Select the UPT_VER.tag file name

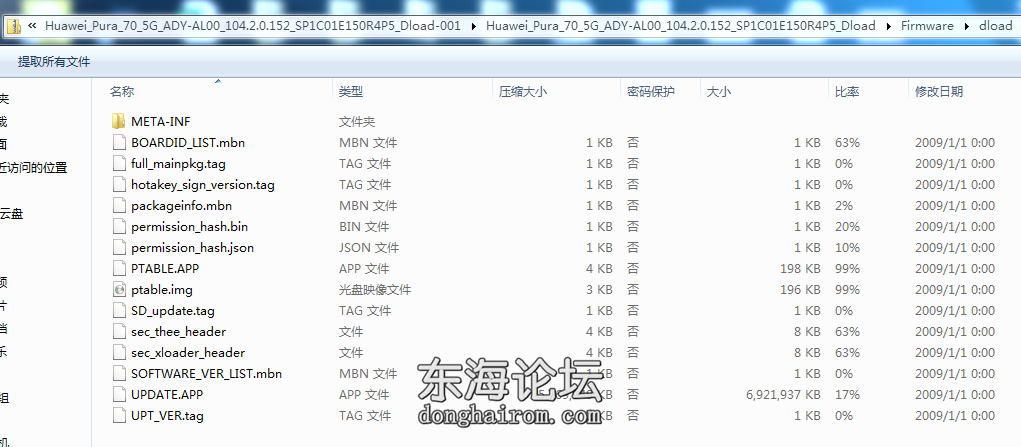pyautogui.click(x=167, y=415)
